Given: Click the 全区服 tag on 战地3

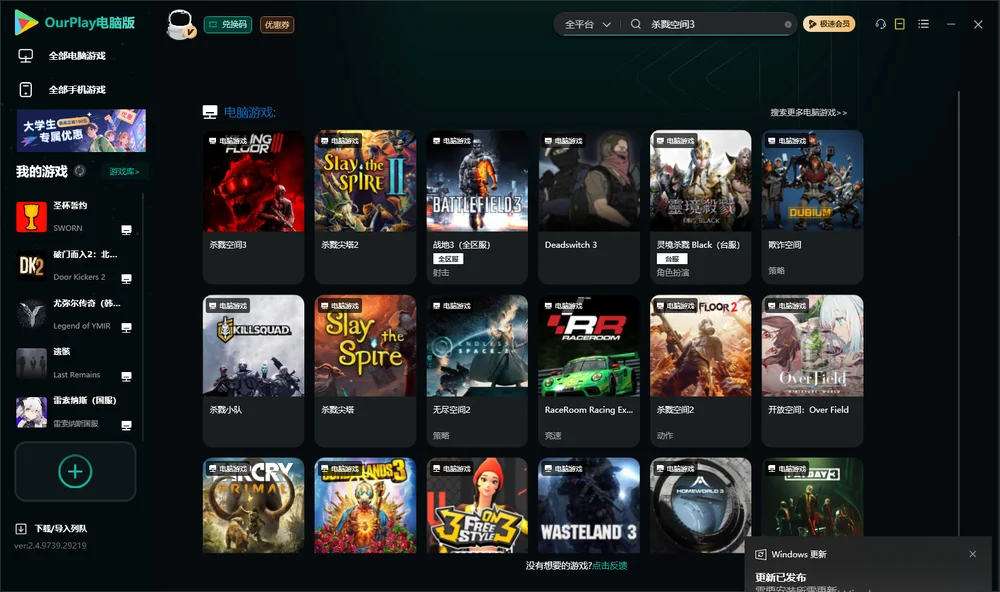Looking at the screenshot, I should pos(448,259).
